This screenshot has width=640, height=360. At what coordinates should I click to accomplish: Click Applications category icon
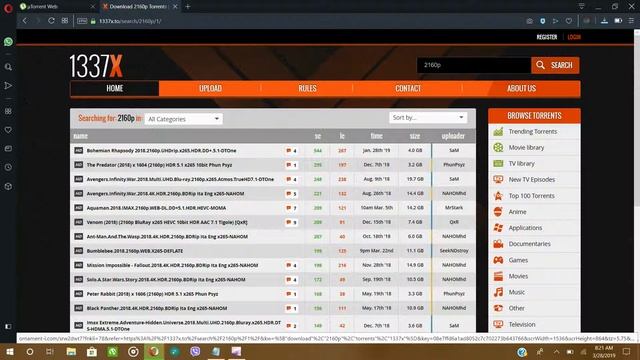[x=498, y=228]
